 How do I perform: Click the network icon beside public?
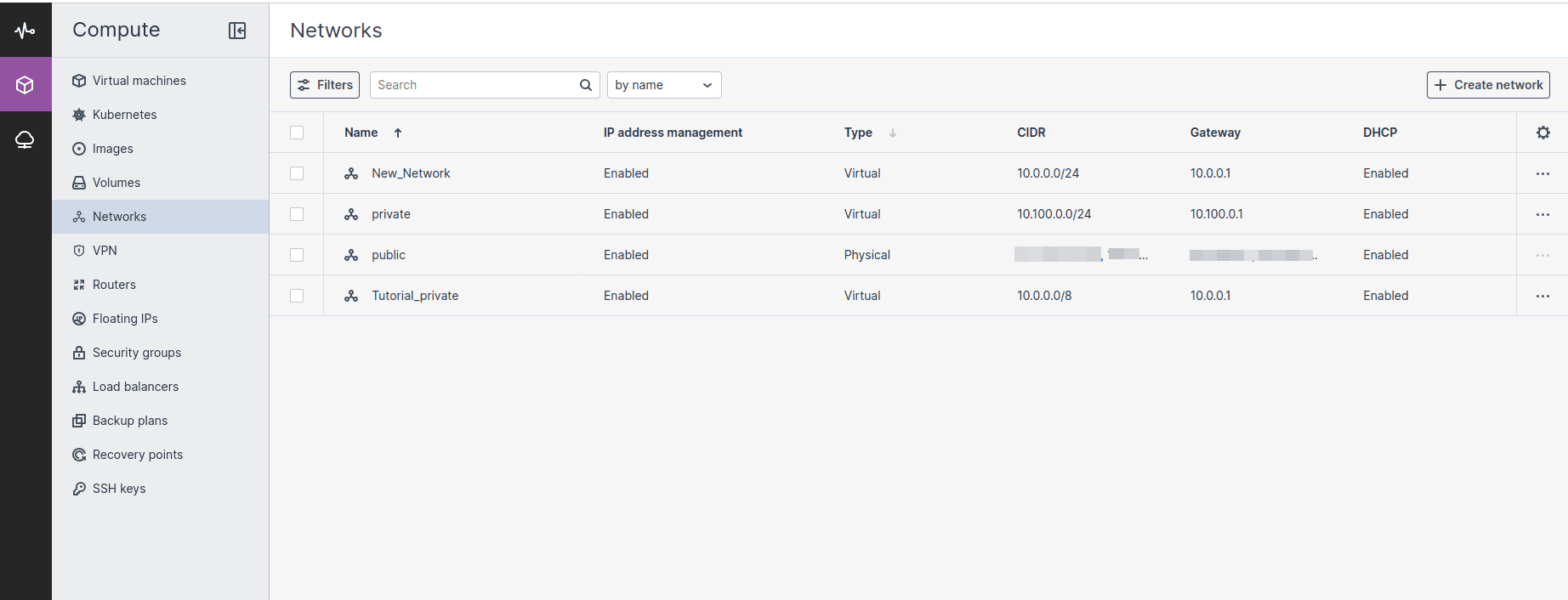[351, 255]
